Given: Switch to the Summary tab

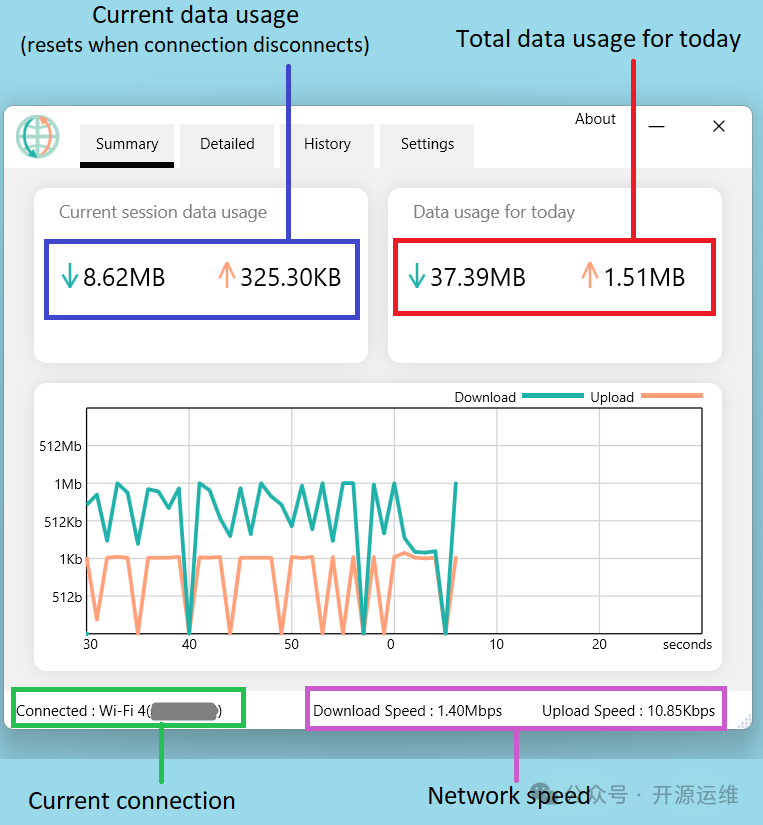Looking at the screenshot, I should coord(127,144).
